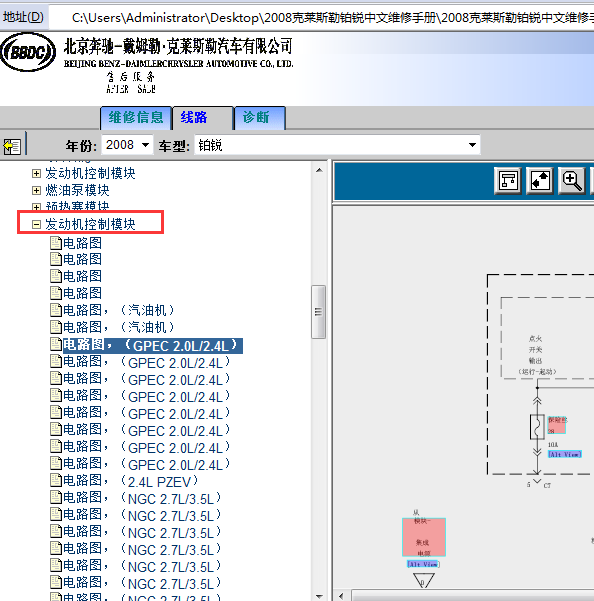Click Alt View link under pink module box

tap(423, 564)
